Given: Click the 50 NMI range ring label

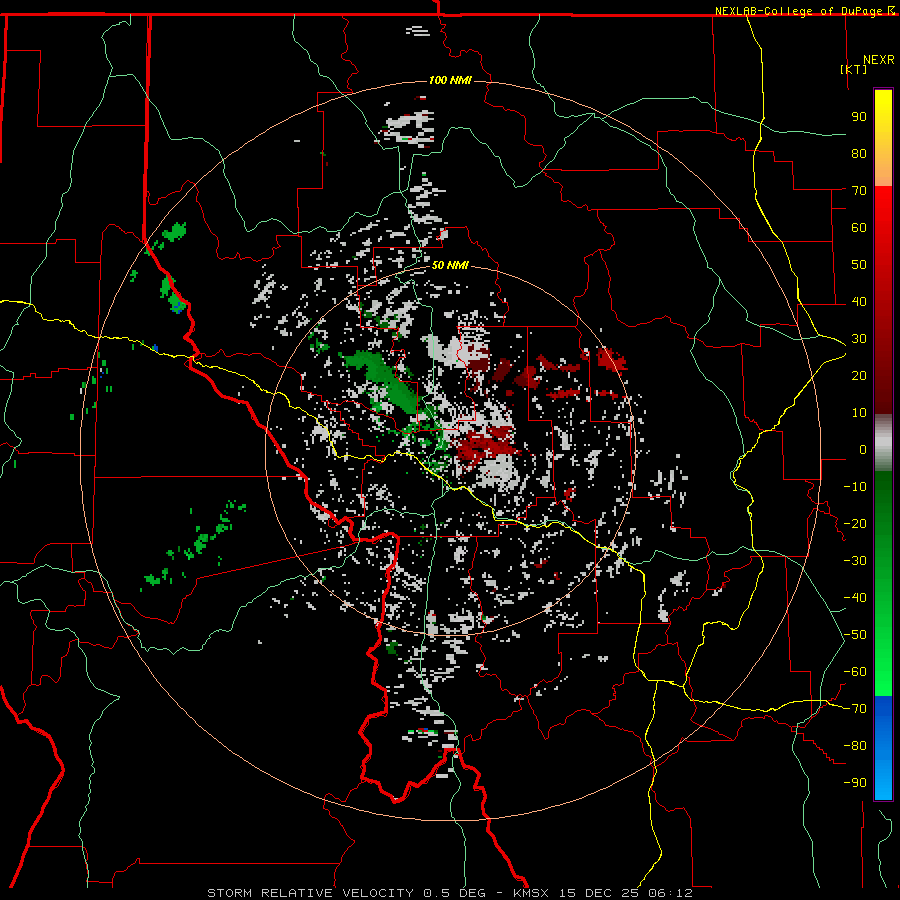Looking at the screenshot, I should pos(449,265).
